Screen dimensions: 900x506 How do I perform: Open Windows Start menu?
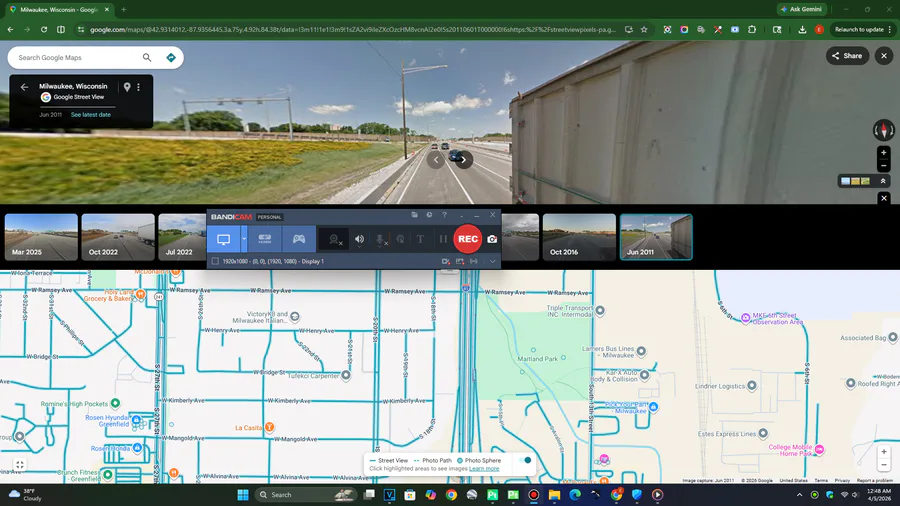tap(243, 495)
